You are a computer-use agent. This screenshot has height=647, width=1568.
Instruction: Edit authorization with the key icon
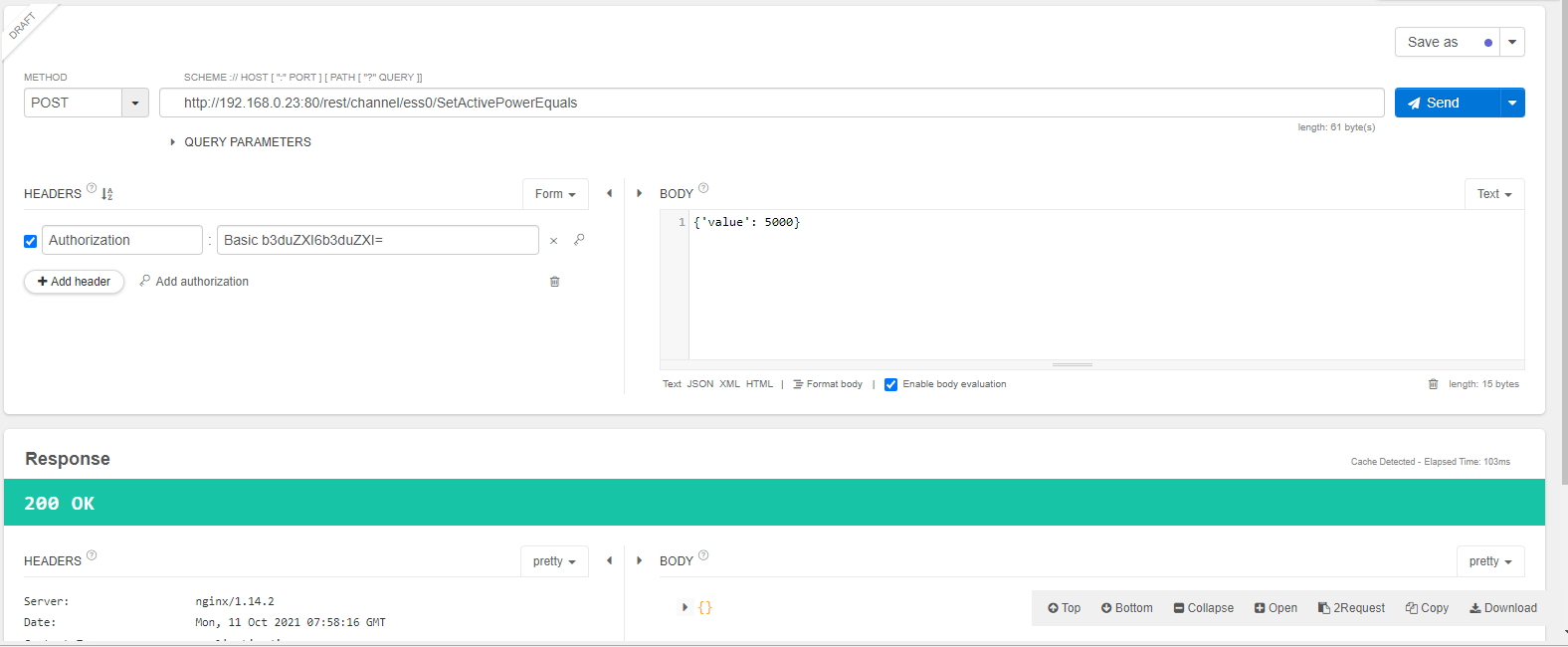579,240
